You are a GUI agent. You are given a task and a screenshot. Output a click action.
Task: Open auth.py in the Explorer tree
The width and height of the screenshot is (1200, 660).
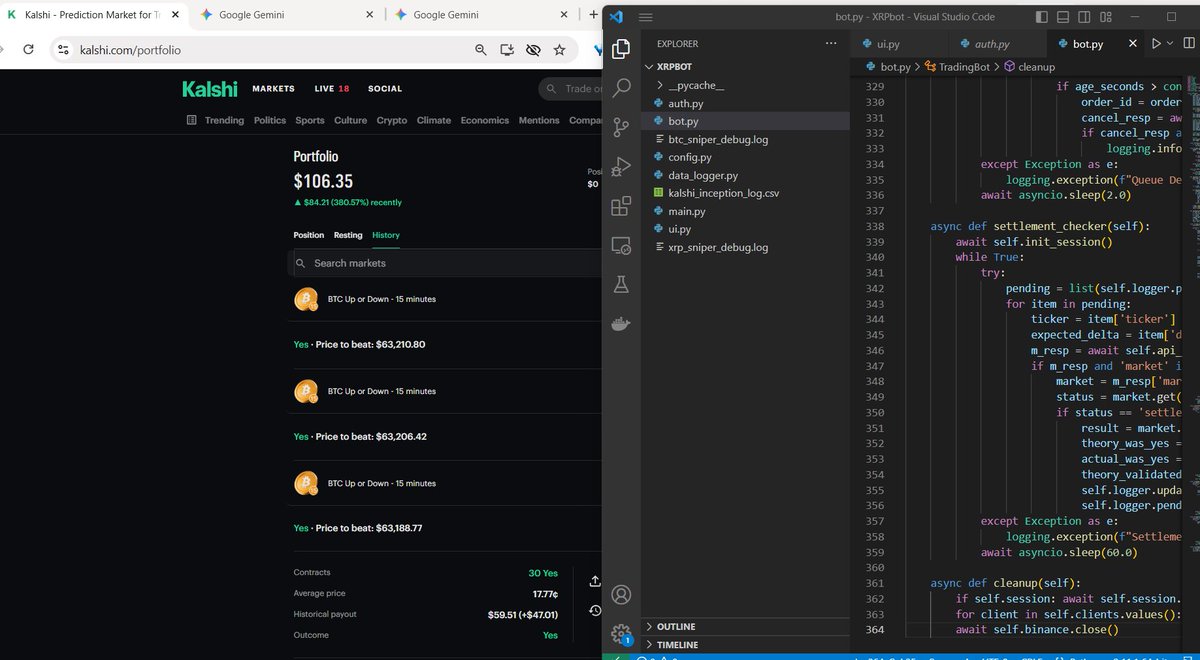[x=686, y=103]
